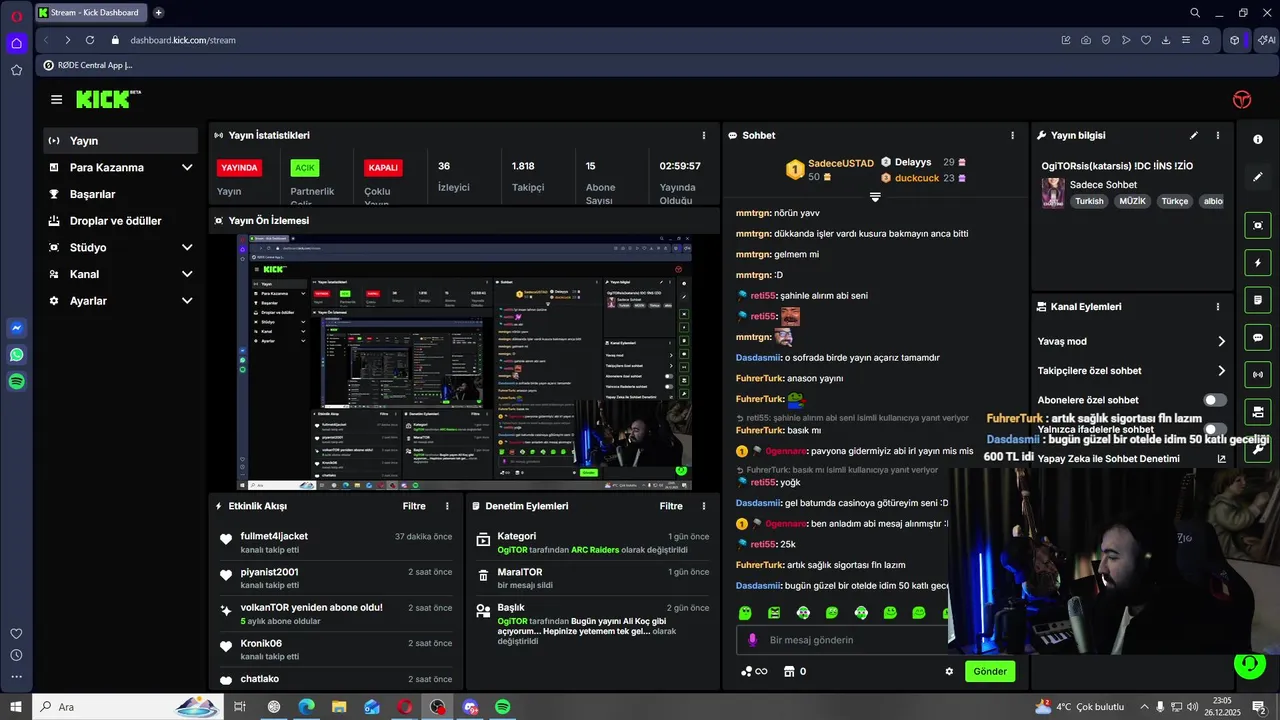This screenshot has width=1280, height=720.
Task: Toggle lightning activity icon in right sidebar
Action: click(x=1258, y=263)
